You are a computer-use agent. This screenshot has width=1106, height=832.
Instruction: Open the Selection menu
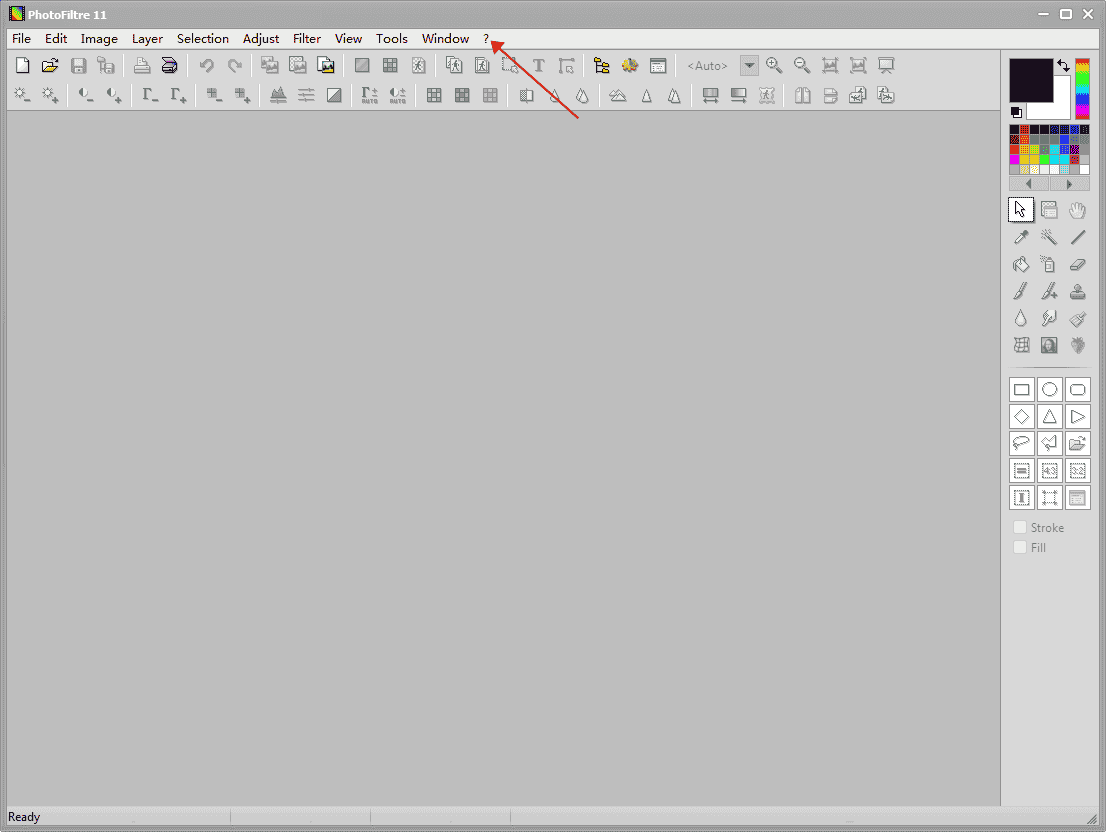(x=202, y=39)
